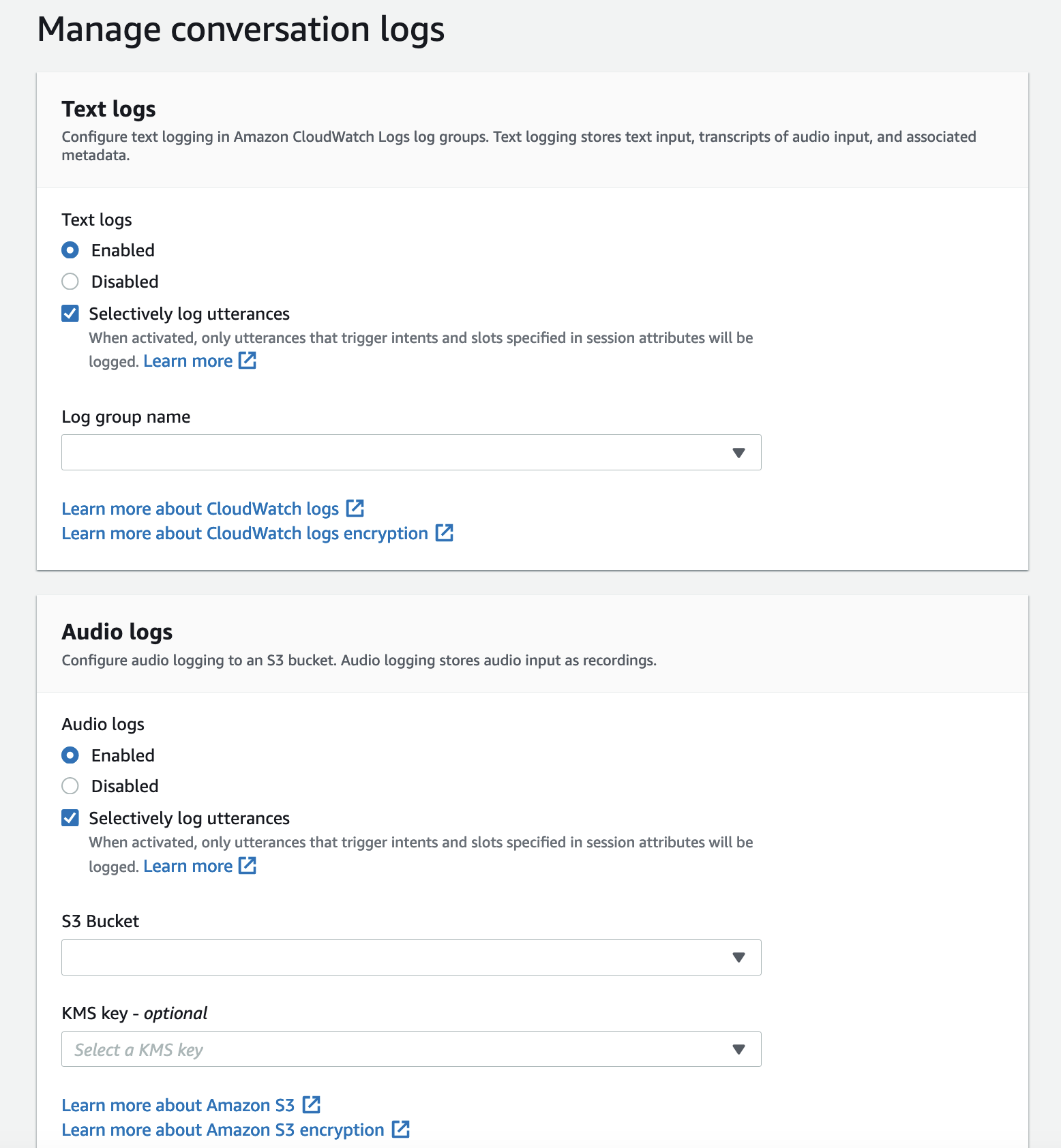Open Learn more about Amazon S3 encryption link
This screenshot has width=1061, height=1148.
pos(222,1130)
